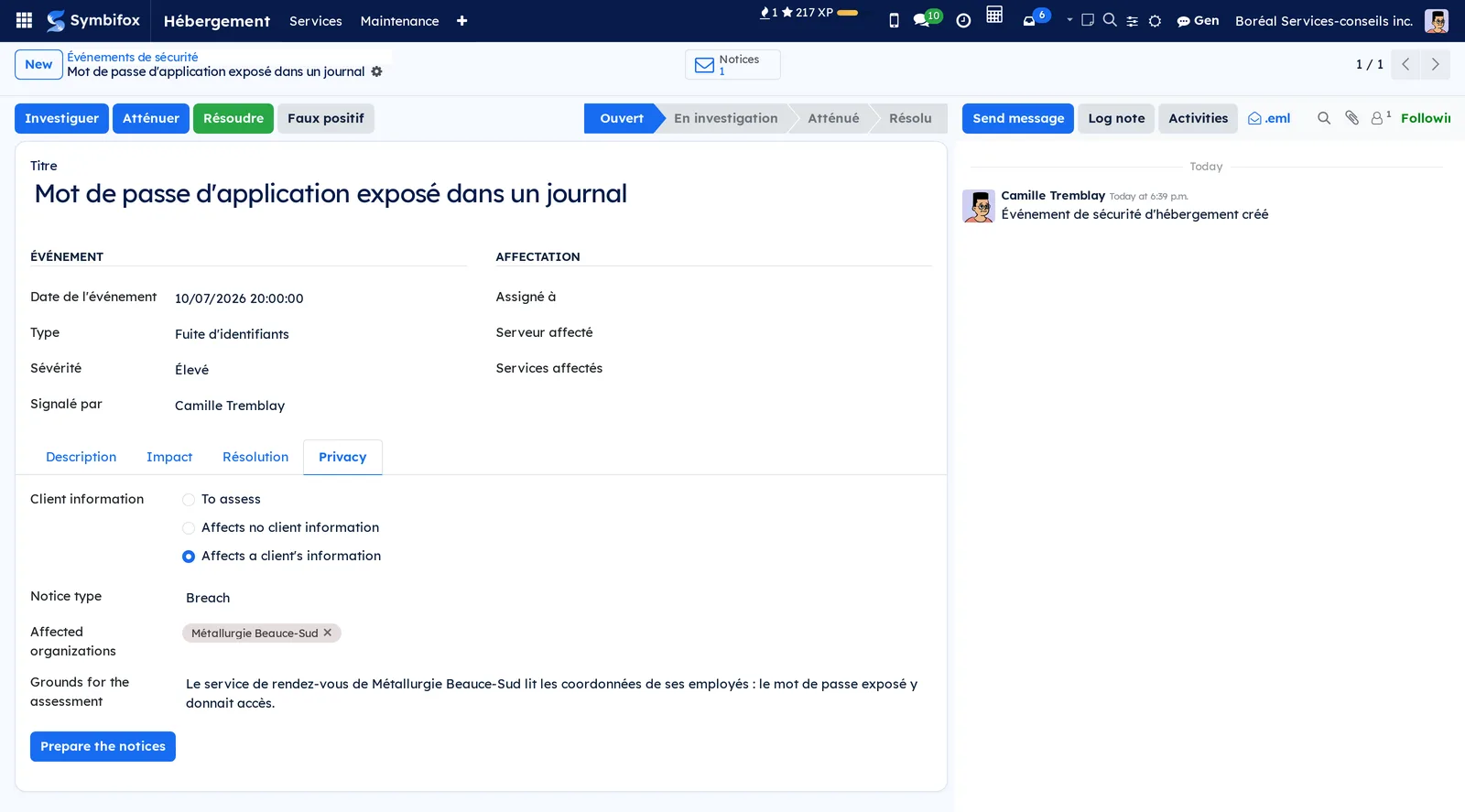Go to previous record arrow
Viewport: 1465px width, 812px height.
point(1405,64)
